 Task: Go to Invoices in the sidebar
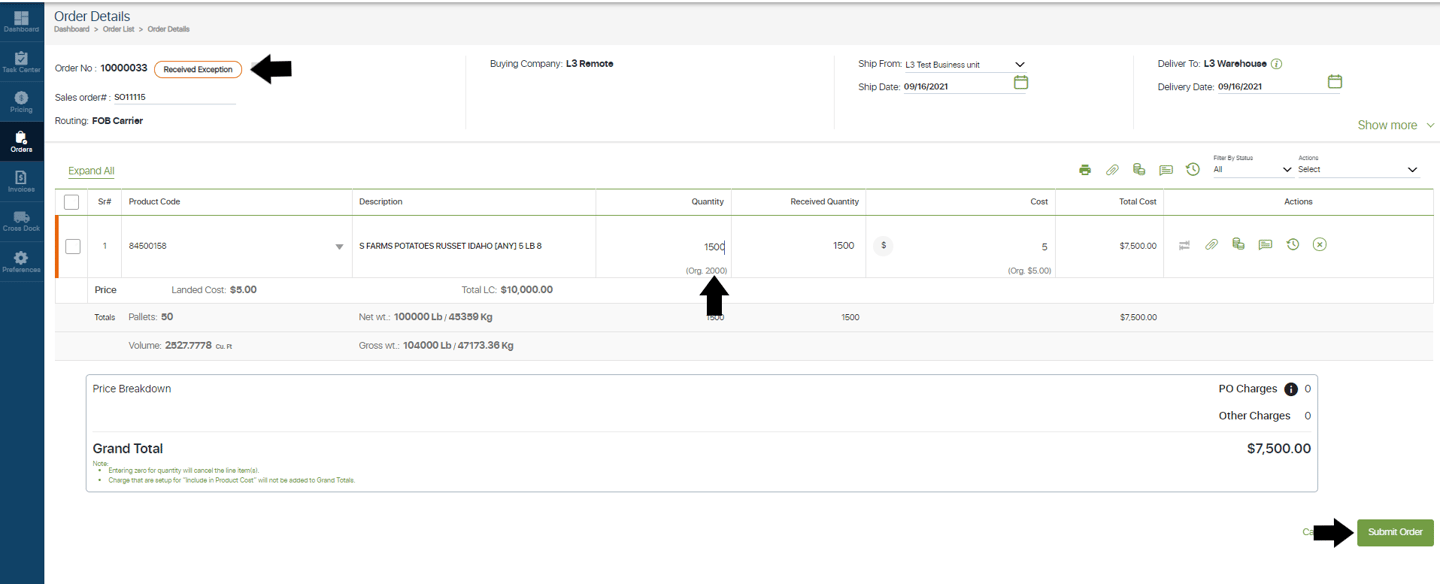pyautogui.click(x=21, y=181)
